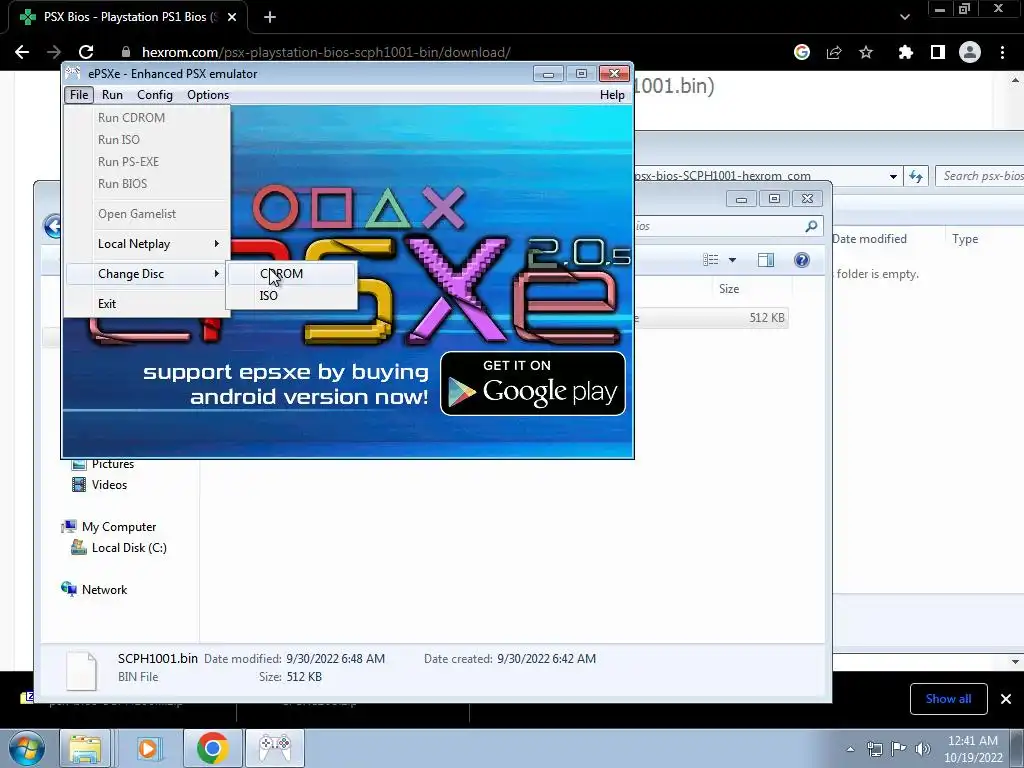Open volume speaker tray icon
This screenshot has height=768, width=1024.
click(922, 749)
